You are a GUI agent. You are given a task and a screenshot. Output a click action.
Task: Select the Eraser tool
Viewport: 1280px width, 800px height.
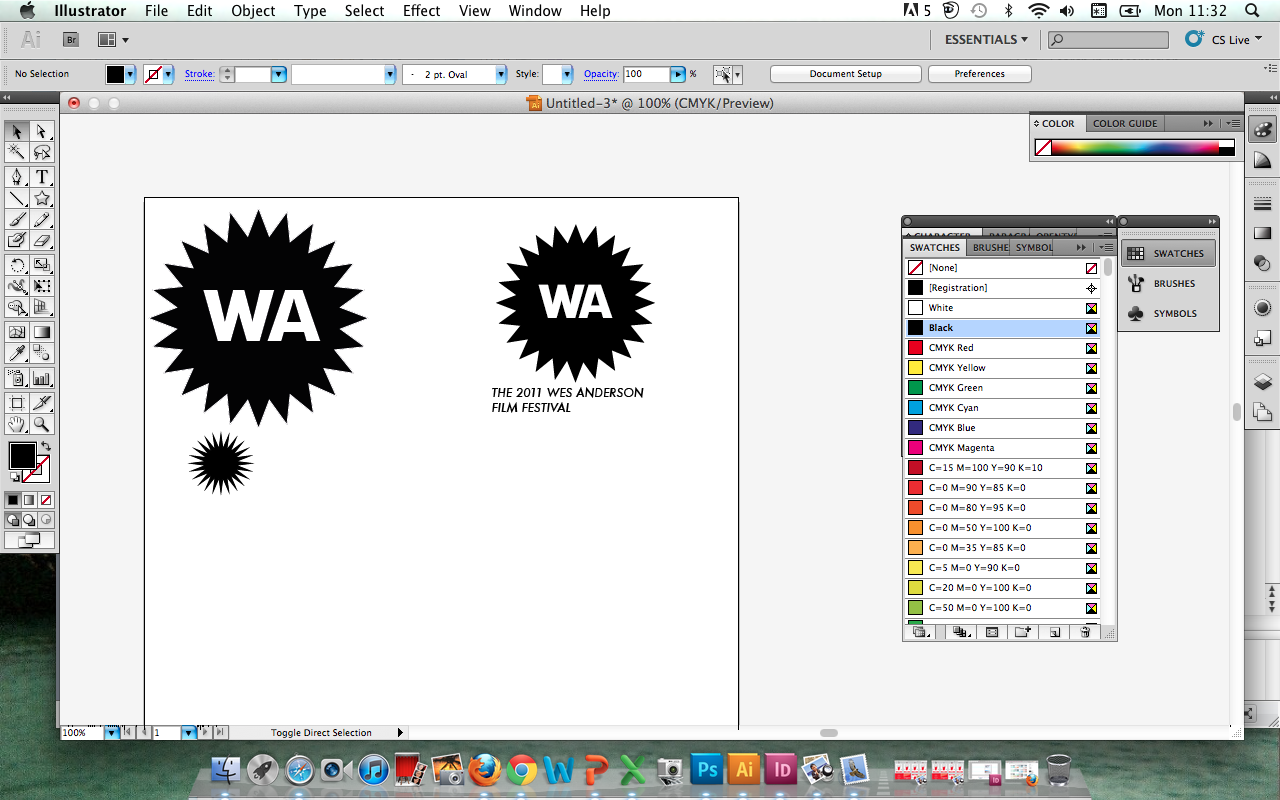coord(42,240)
